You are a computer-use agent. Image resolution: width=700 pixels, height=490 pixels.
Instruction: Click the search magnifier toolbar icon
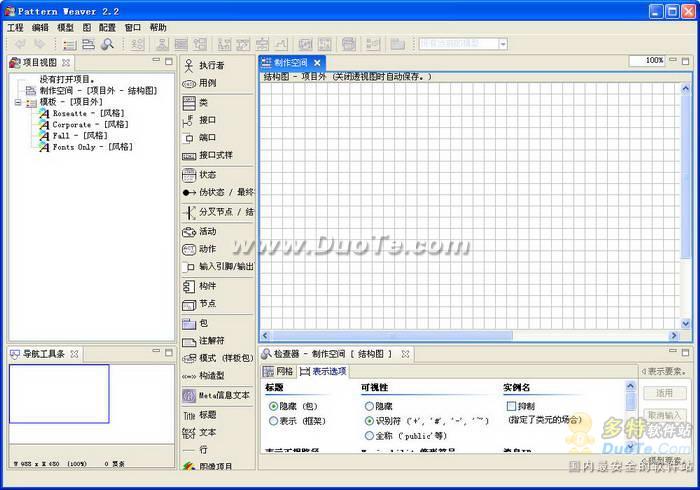[x=107, y=44]
